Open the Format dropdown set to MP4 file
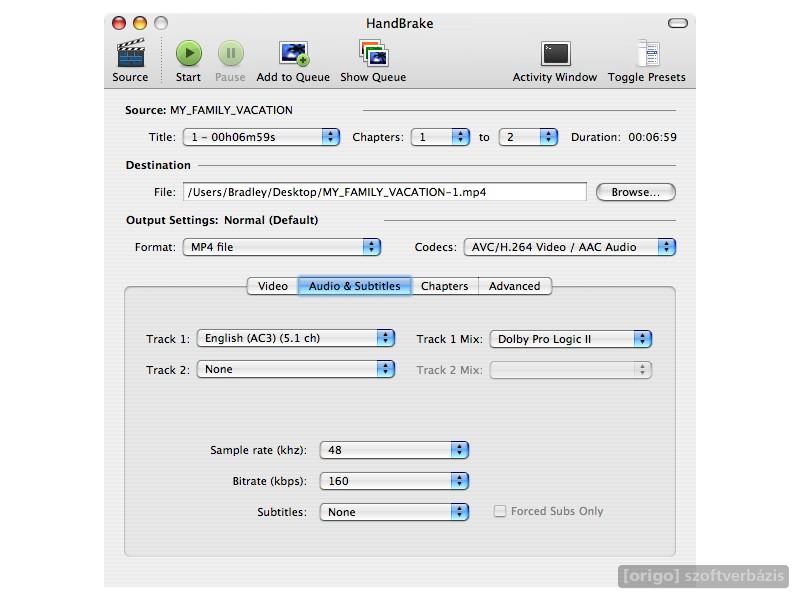The image size is (800, 600). (x=282, y=247)
